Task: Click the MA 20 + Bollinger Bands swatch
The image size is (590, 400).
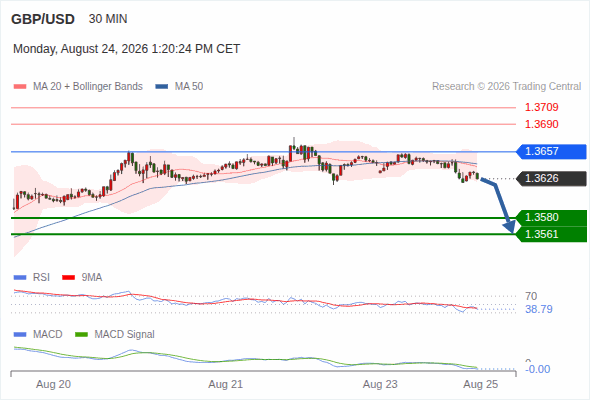Action: click(x=20, y=87)
